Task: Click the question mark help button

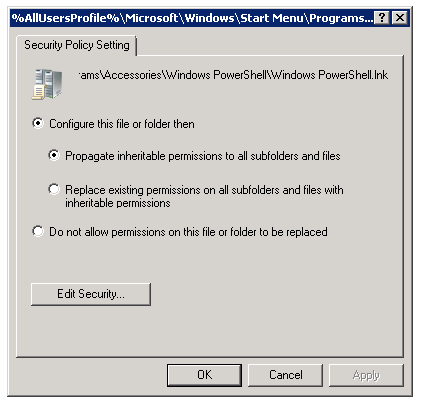Action: (382, 18)
